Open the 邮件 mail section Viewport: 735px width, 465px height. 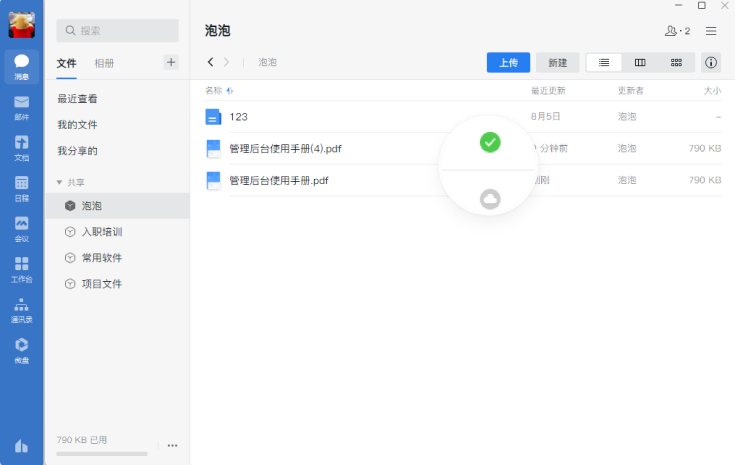point(21,107)
